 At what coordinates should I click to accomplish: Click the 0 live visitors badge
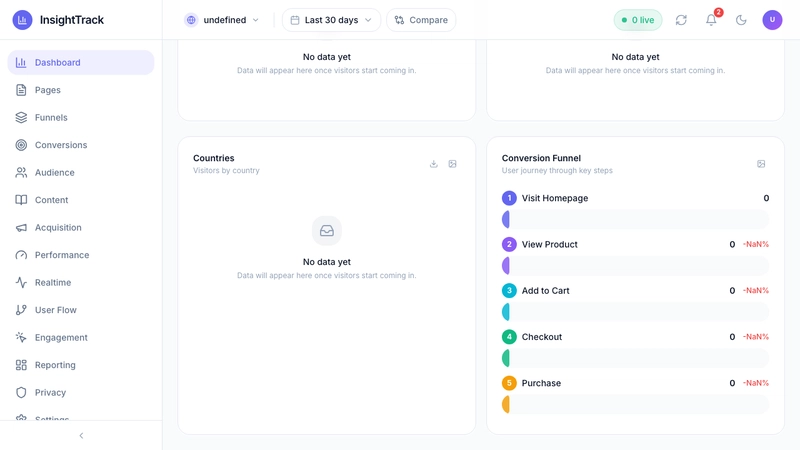click(x=638, y=20)
